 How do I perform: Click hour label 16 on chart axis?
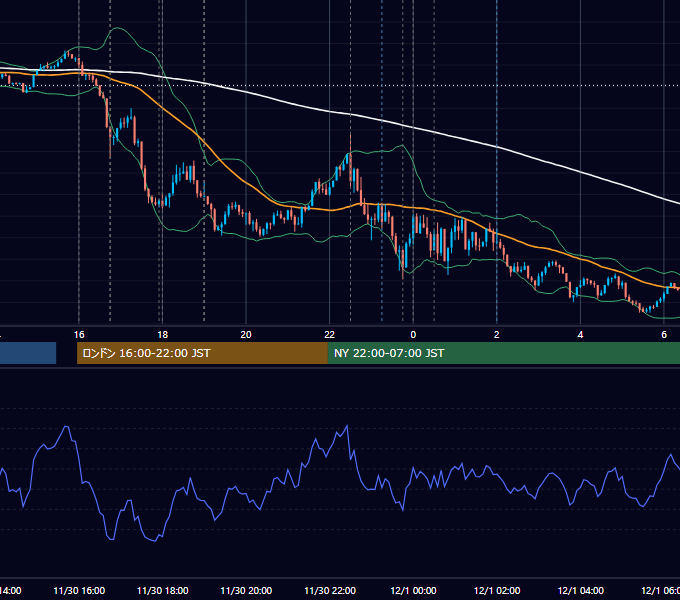click(79, 335)
